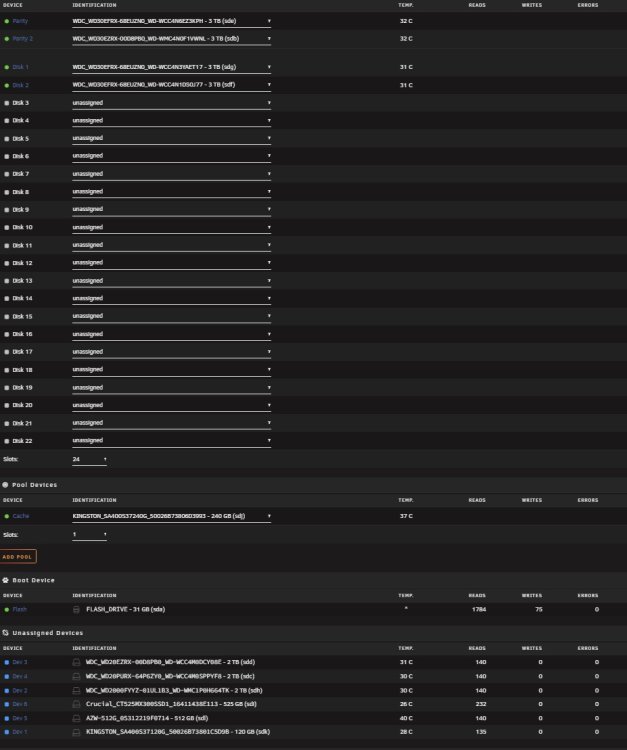This screenshot has height=750, width=627.
Task: Click the gray status square for Disk 3
Action: pyautogui.click(x=7, y=103)
